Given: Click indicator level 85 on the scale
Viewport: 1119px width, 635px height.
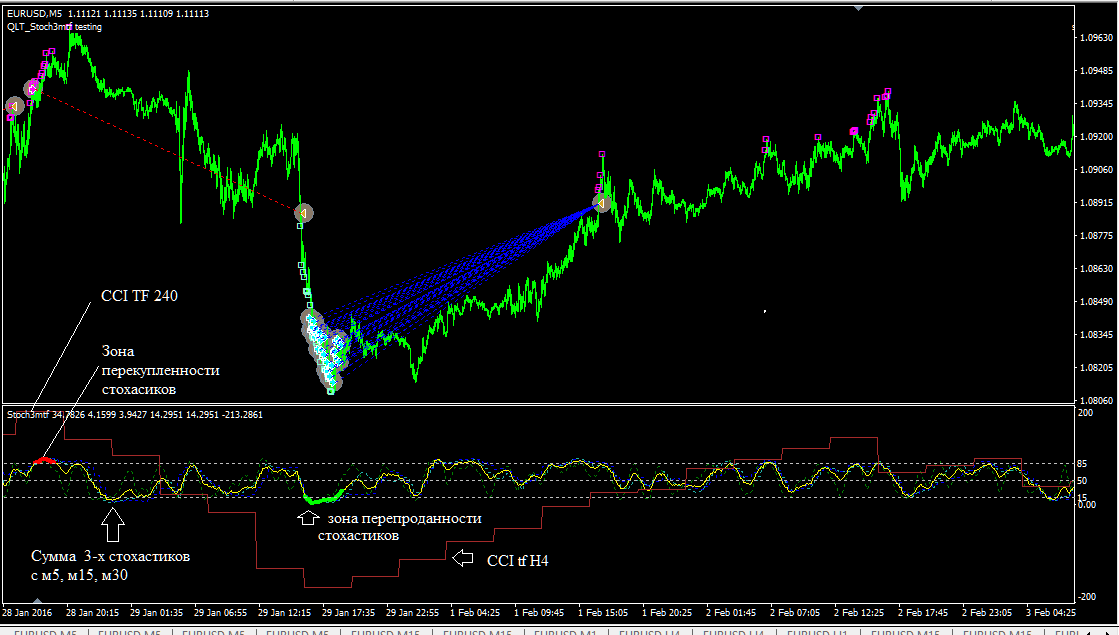Looking at the screenshot, I should [1082, 464].
